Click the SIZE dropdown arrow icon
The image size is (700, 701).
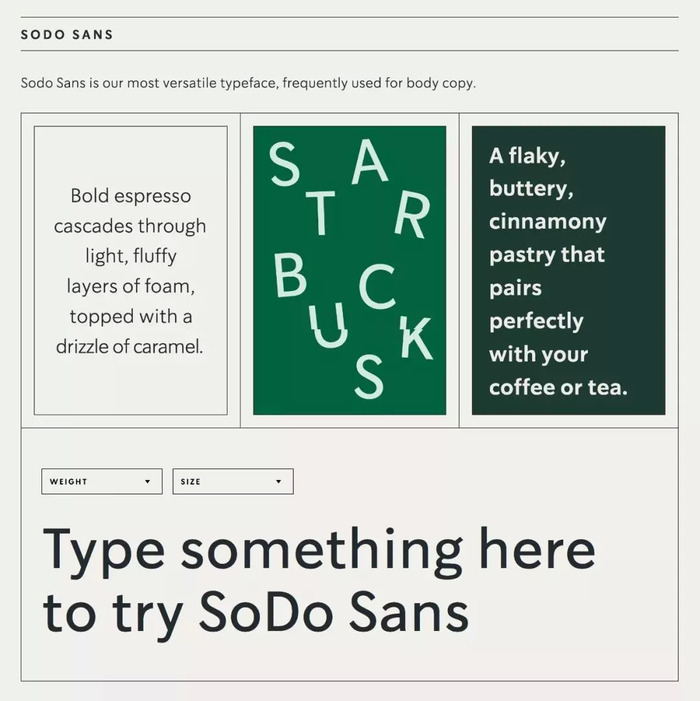point(278,481)
